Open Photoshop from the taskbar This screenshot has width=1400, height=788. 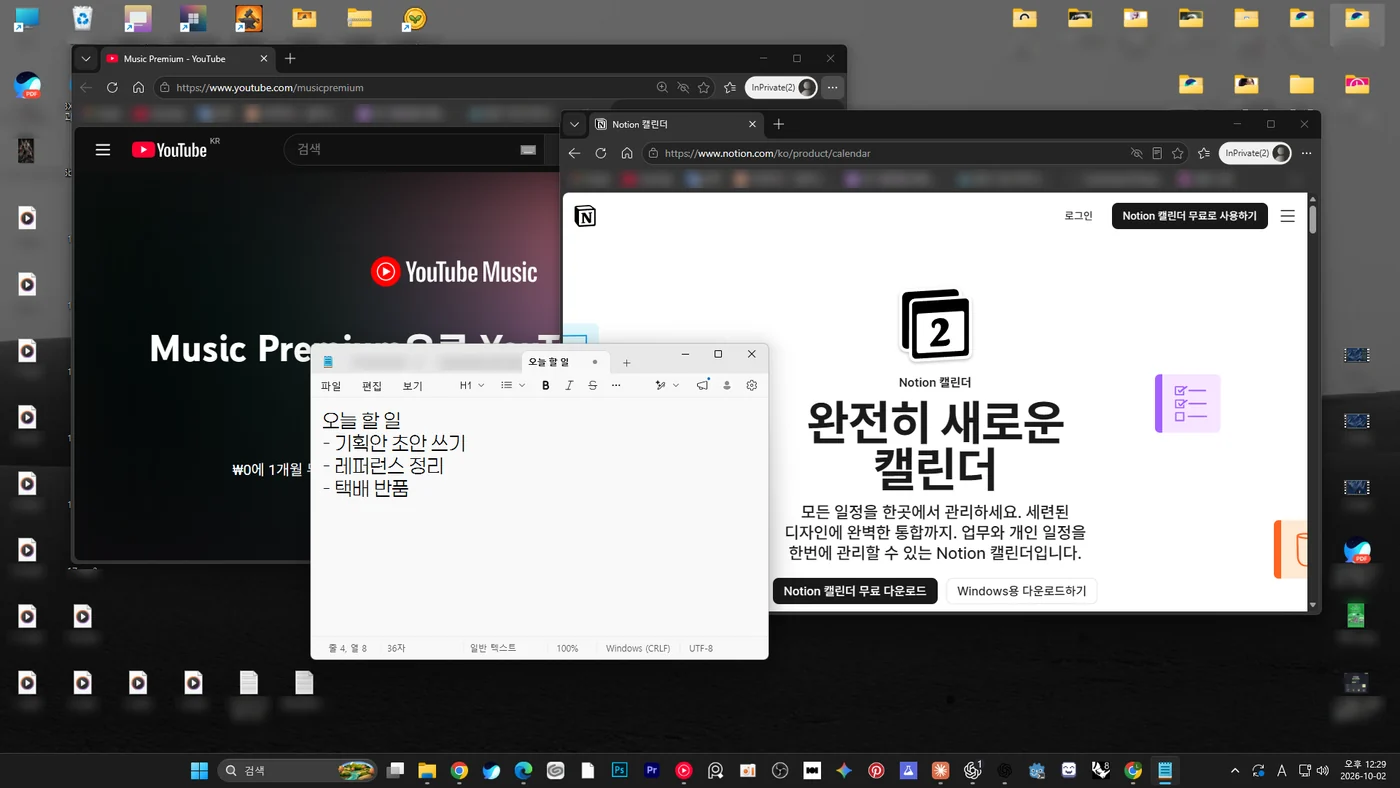click(619, 770)
